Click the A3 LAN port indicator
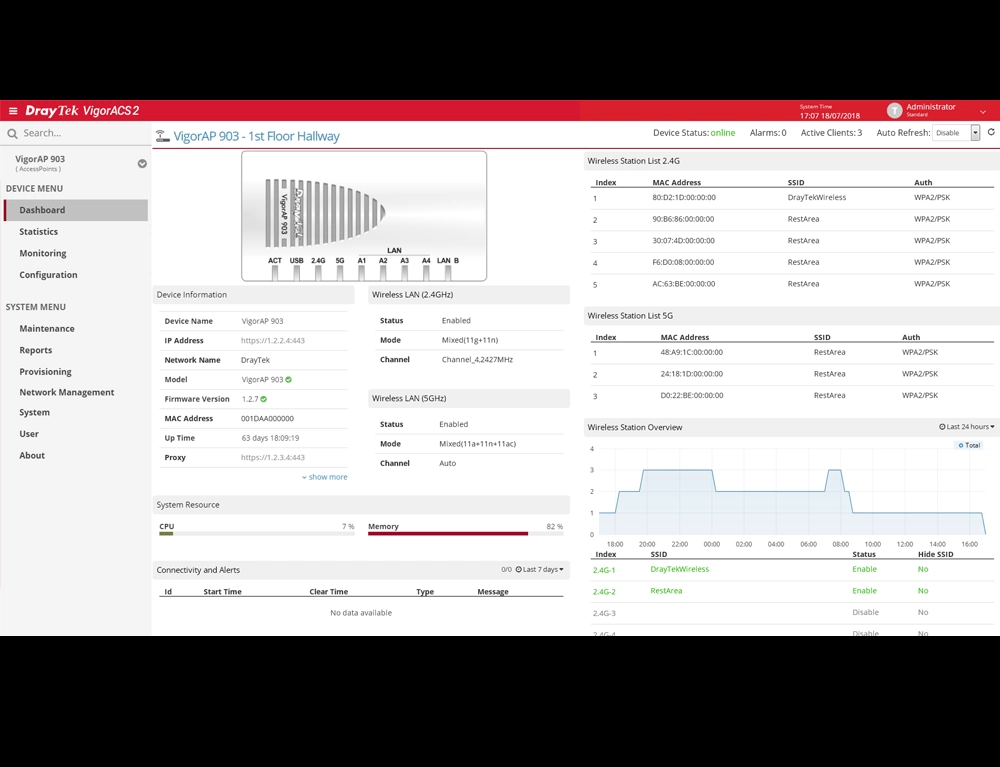The width and height of the screenshot is (1000, 767). tap(405, 273)
